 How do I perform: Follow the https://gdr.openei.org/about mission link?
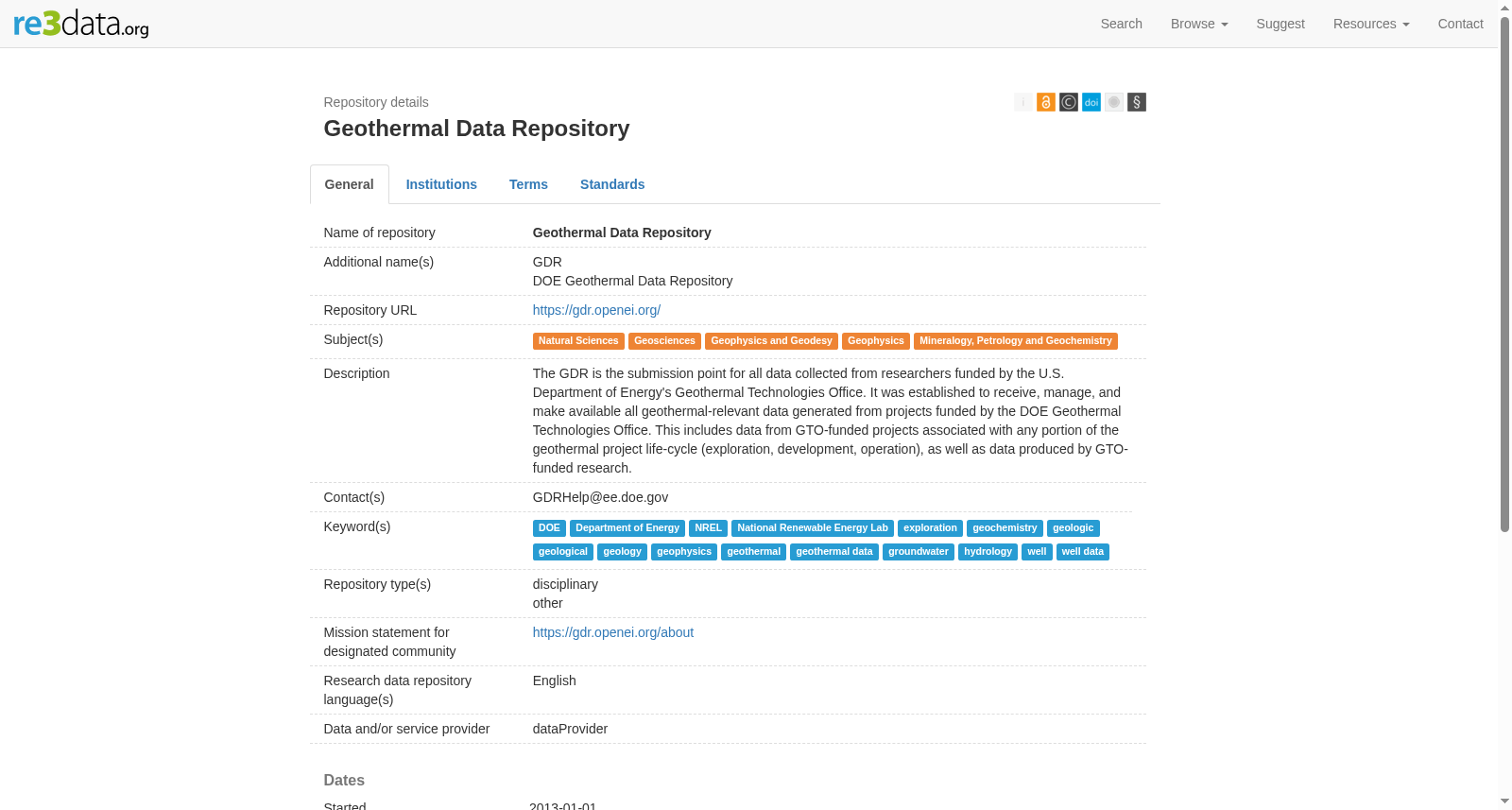pos(613,632)
